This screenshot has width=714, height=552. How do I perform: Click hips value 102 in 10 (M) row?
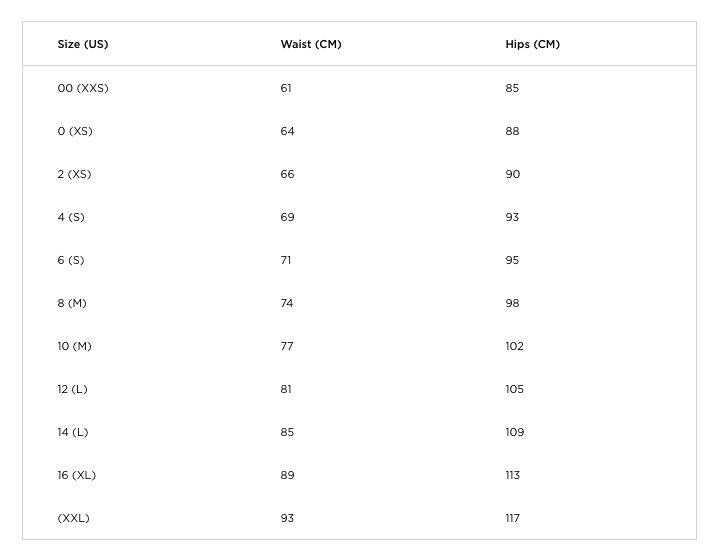point(514,346)
